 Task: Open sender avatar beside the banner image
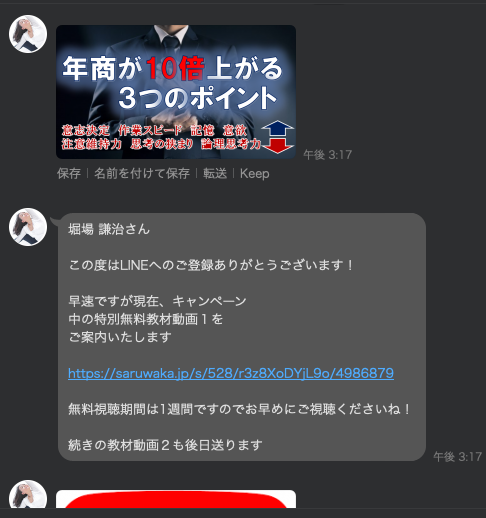(28, 34)
